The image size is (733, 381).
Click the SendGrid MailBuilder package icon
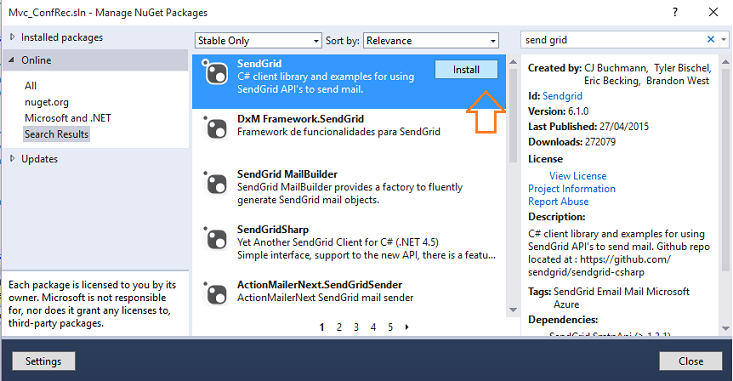[x=216, y=183]
